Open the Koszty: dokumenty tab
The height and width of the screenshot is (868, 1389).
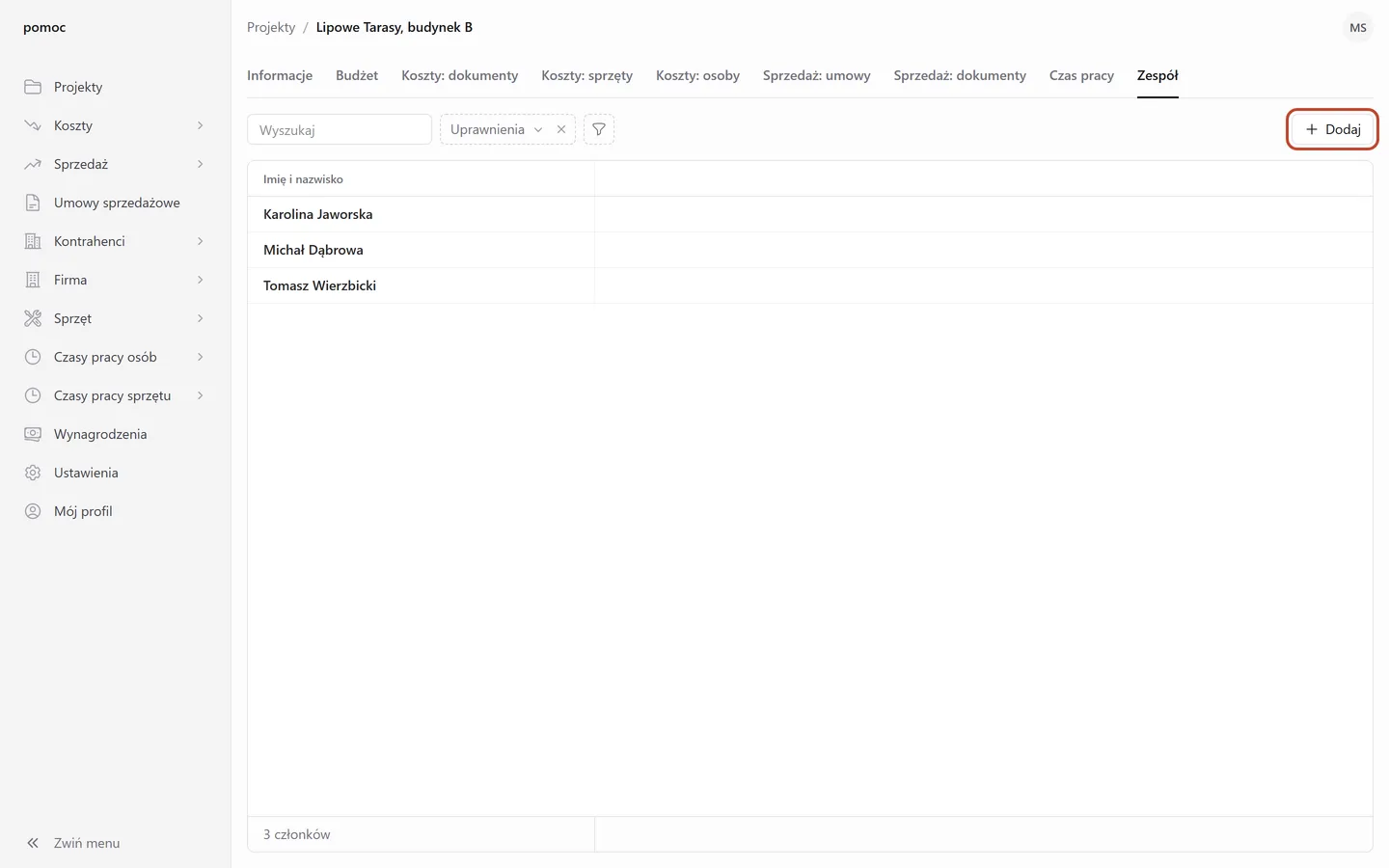(459, 75)
